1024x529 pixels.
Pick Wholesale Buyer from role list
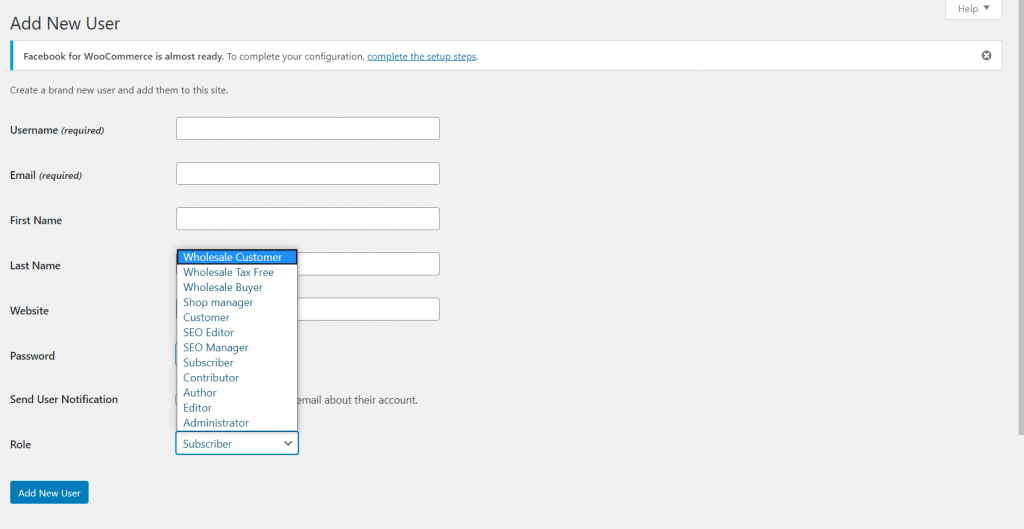click(237, 287)
